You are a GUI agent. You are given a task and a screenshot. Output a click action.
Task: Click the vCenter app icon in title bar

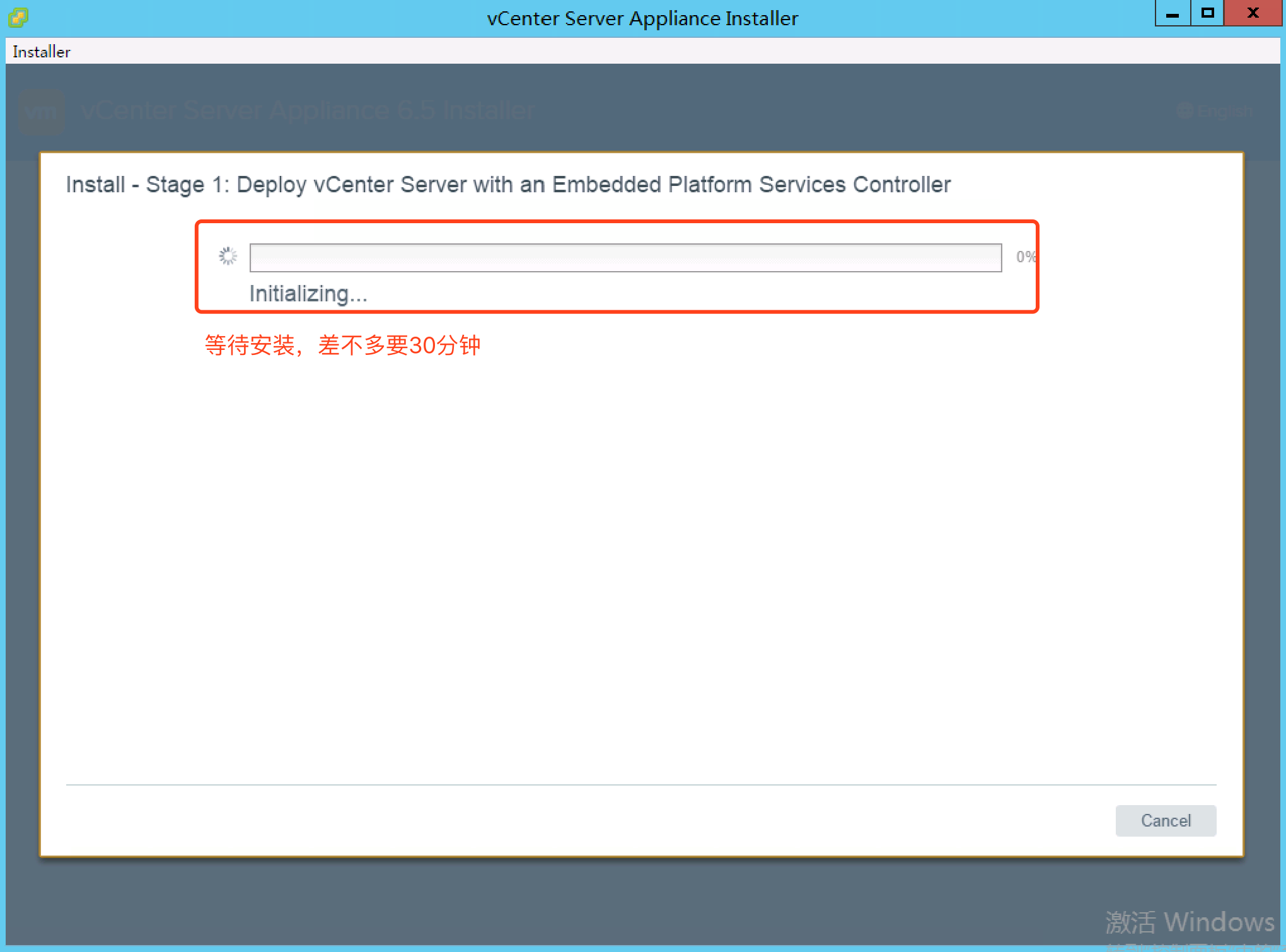(18, 17)
